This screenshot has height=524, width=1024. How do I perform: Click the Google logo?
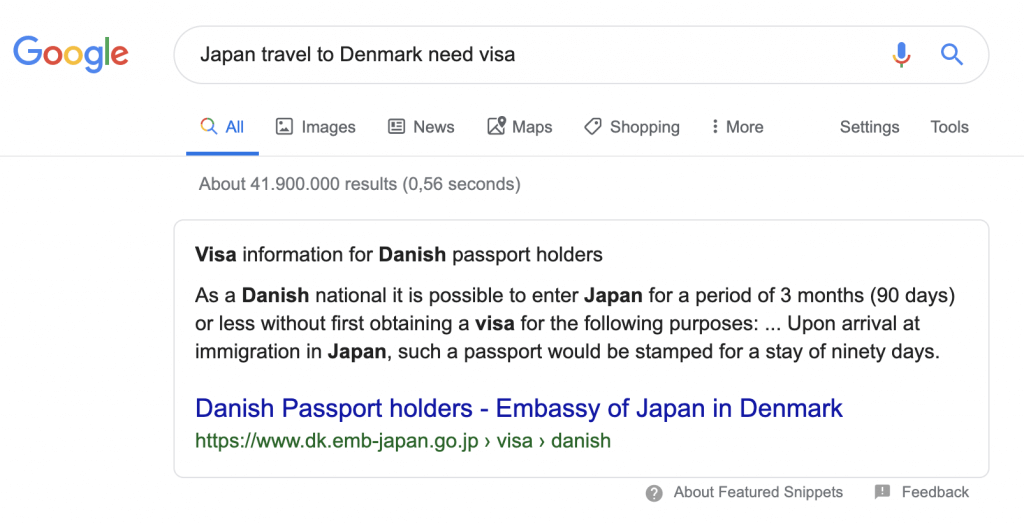[x=71, y=54]
